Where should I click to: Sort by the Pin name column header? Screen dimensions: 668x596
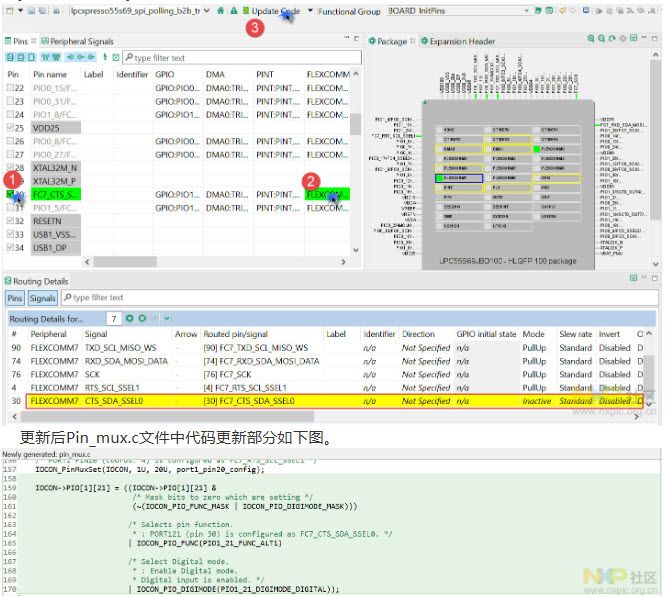click(50, 75)
